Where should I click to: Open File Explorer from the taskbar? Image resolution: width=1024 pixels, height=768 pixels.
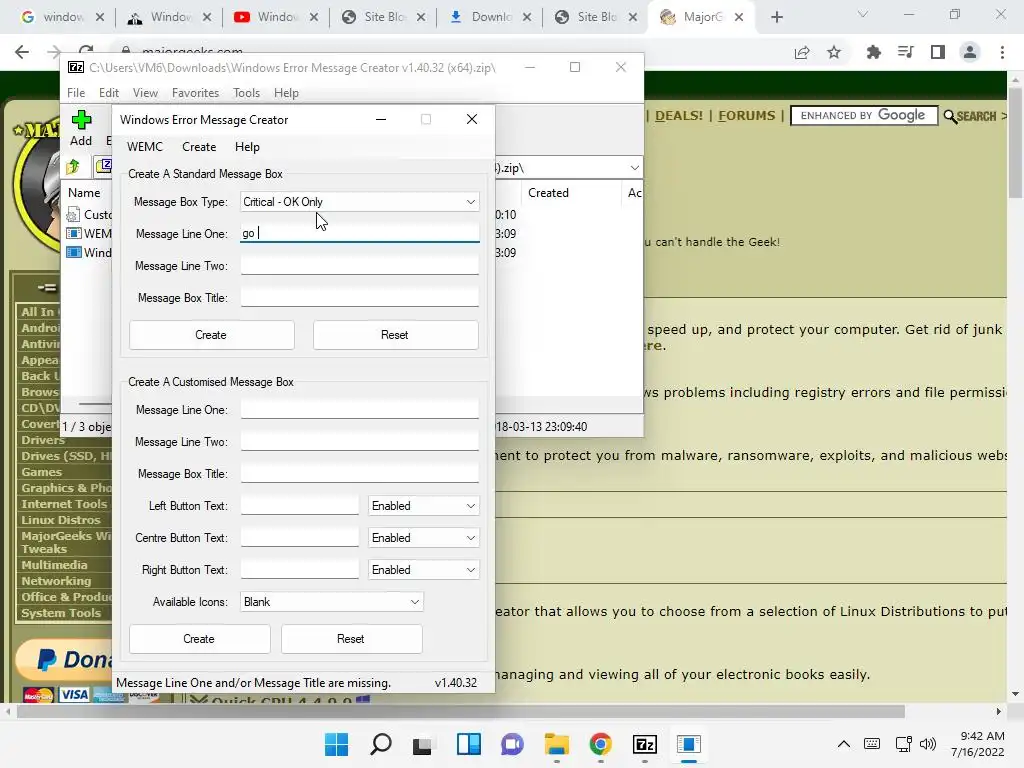556,744
